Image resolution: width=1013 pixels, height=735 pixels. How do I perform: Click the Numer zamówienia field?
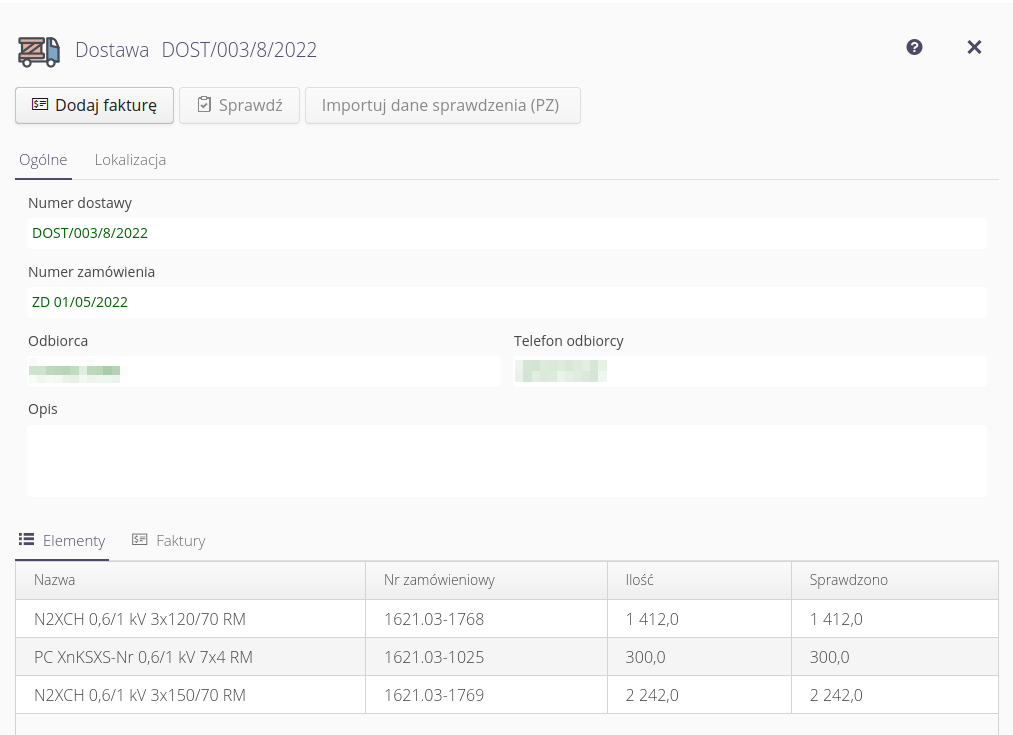[506, 302]
